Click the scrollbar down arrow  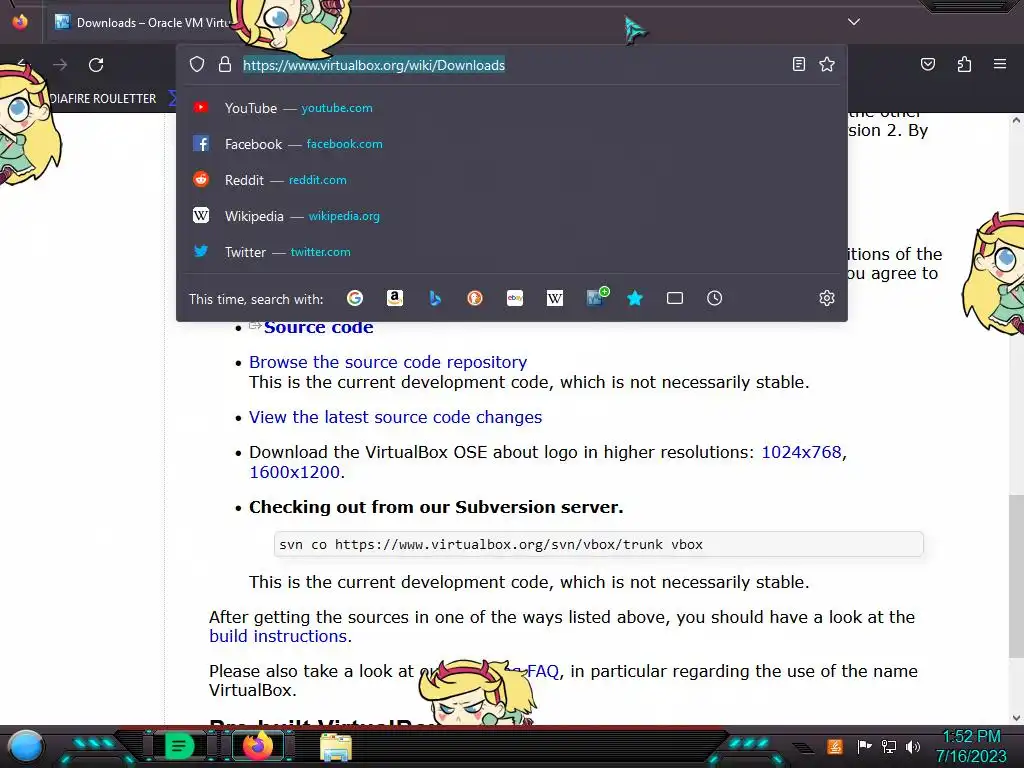(1016, 718)
